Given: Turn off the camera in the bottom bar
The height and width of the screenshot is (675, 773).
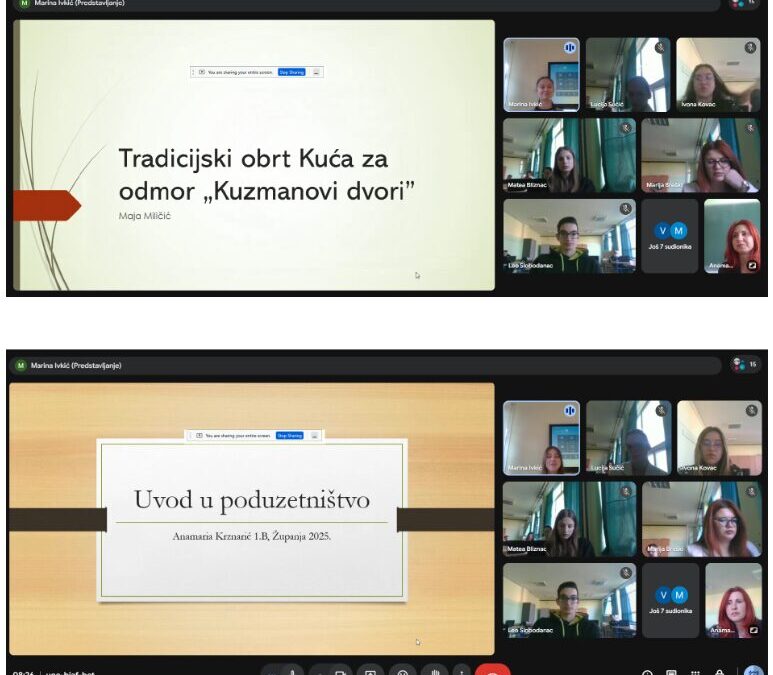Looking at the screenshot, I should tap(340, 672).
